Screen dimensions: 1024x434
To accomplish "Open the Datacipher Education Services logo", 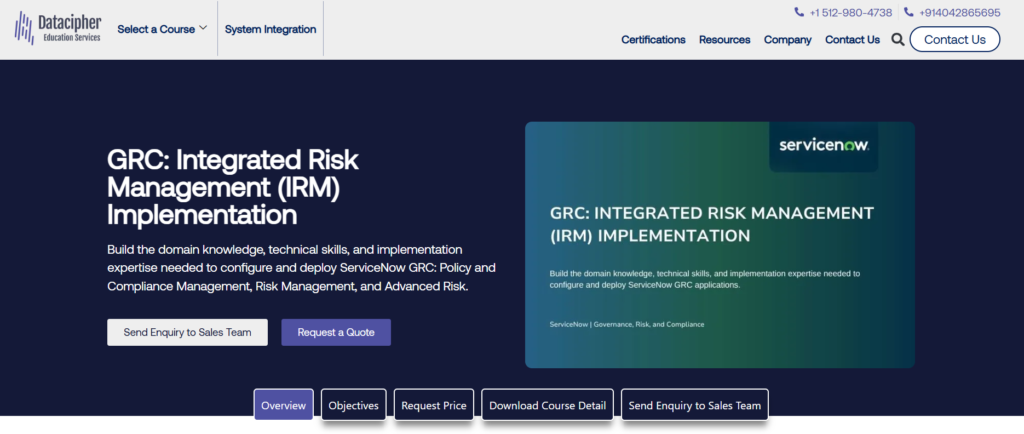I will click(x=58, y=28).
